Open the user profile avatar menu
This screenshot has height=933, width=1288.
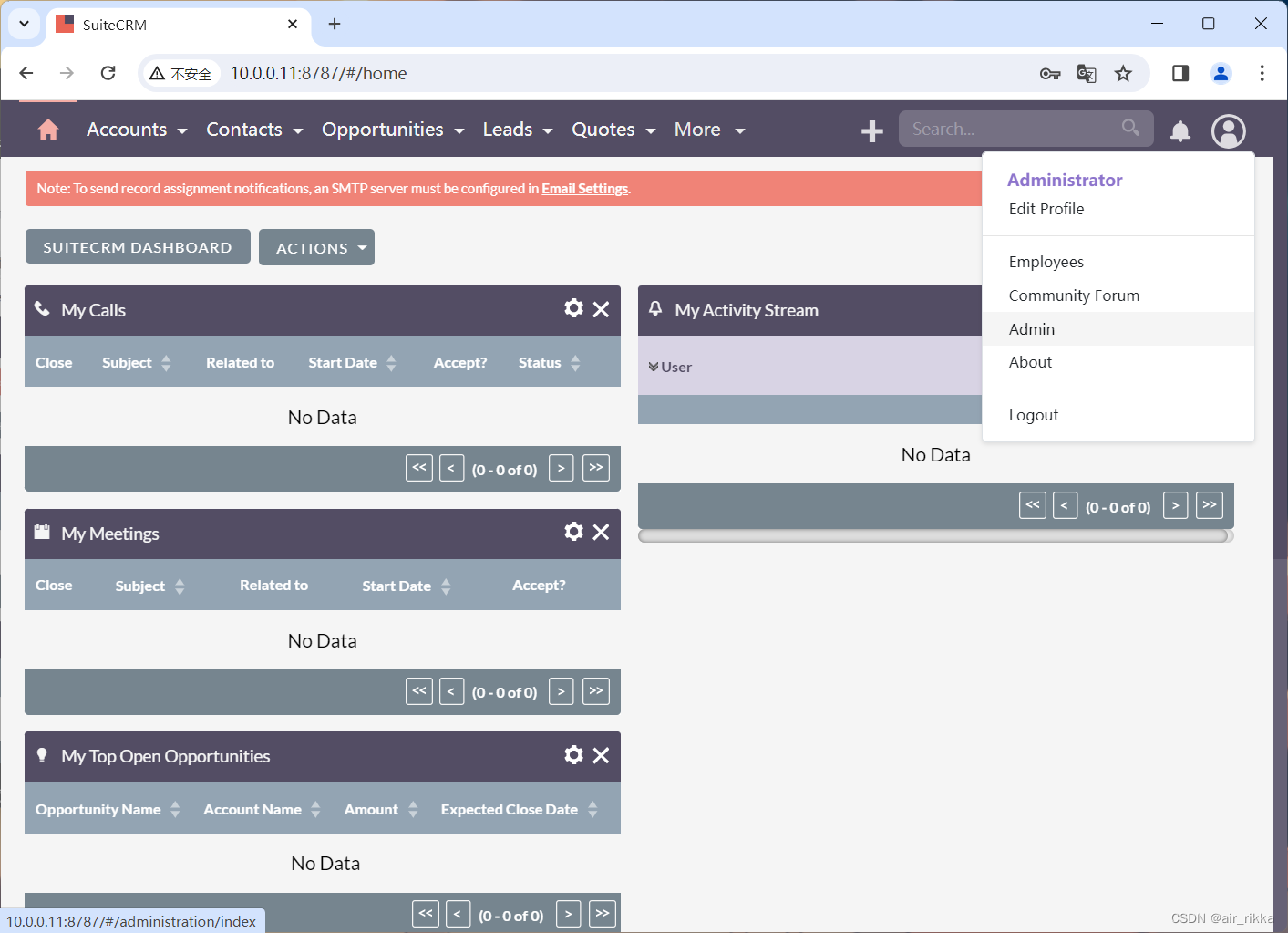1228,131
